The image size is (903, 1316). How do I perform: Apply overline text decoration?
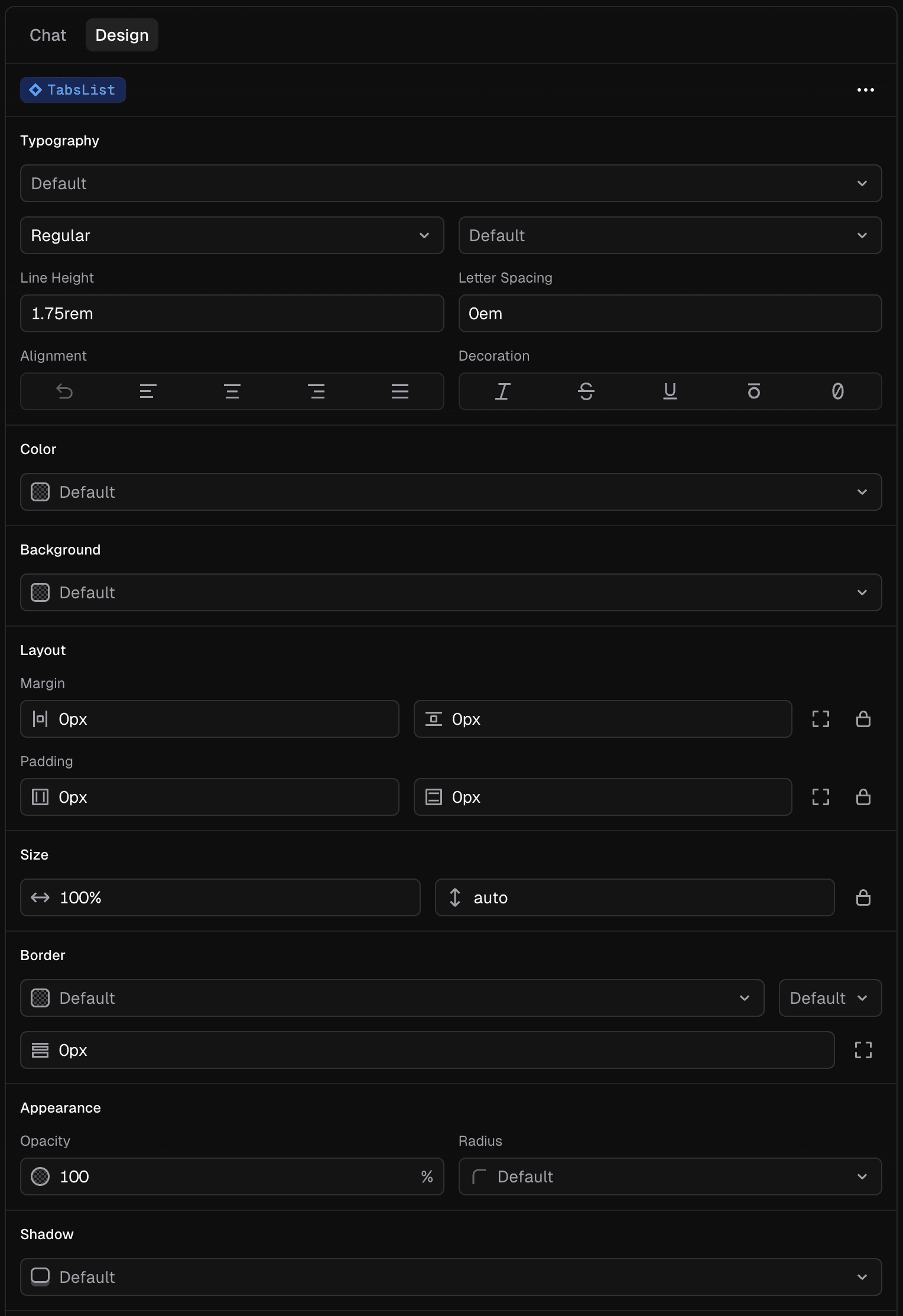click(x=754, y=391)
